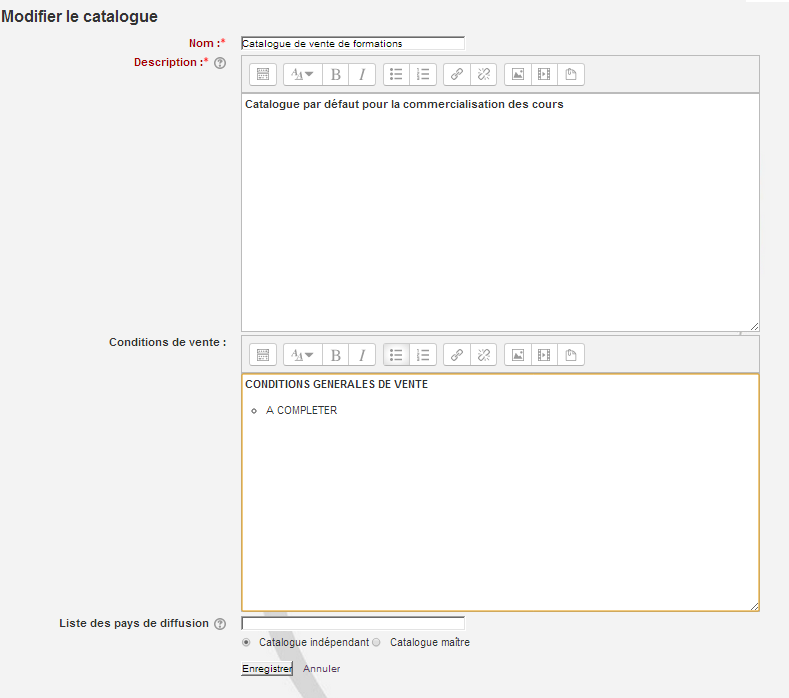Open paragraph styles dropdown in the Description editor

(x=303, y=74)
